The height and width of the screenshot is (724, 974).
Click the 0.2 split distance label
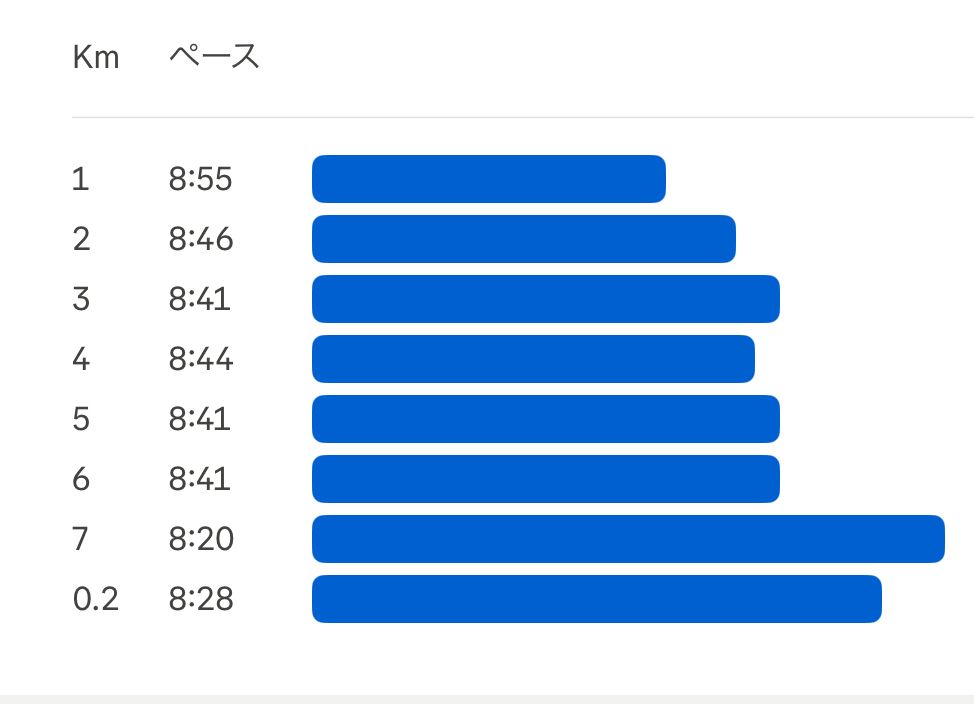[x=96, y=599]
